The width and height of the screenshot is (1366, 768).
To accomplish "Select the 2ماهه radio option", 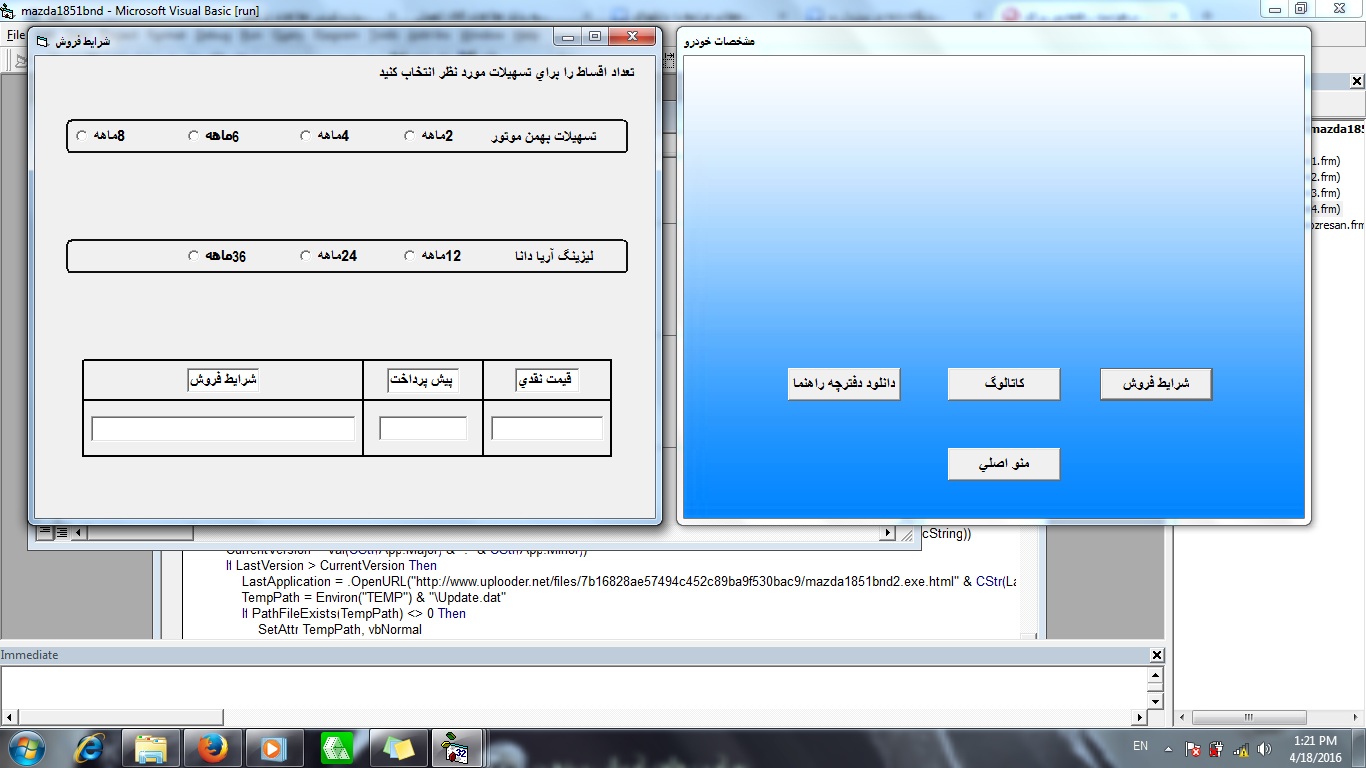I will [x=410, y=136].
